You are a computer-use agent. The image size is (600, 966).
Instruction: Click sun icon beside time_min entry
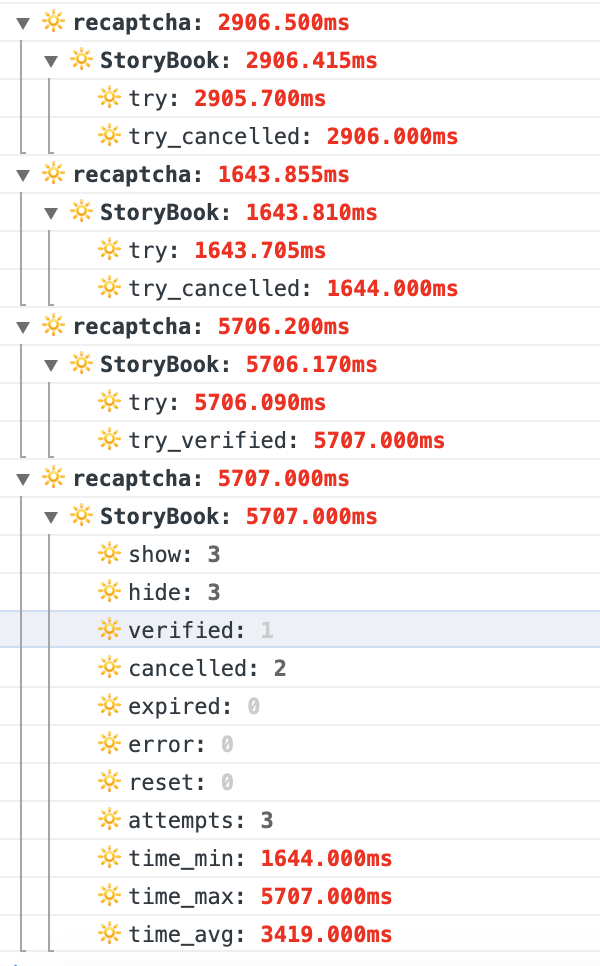click(x=109, y=858)
